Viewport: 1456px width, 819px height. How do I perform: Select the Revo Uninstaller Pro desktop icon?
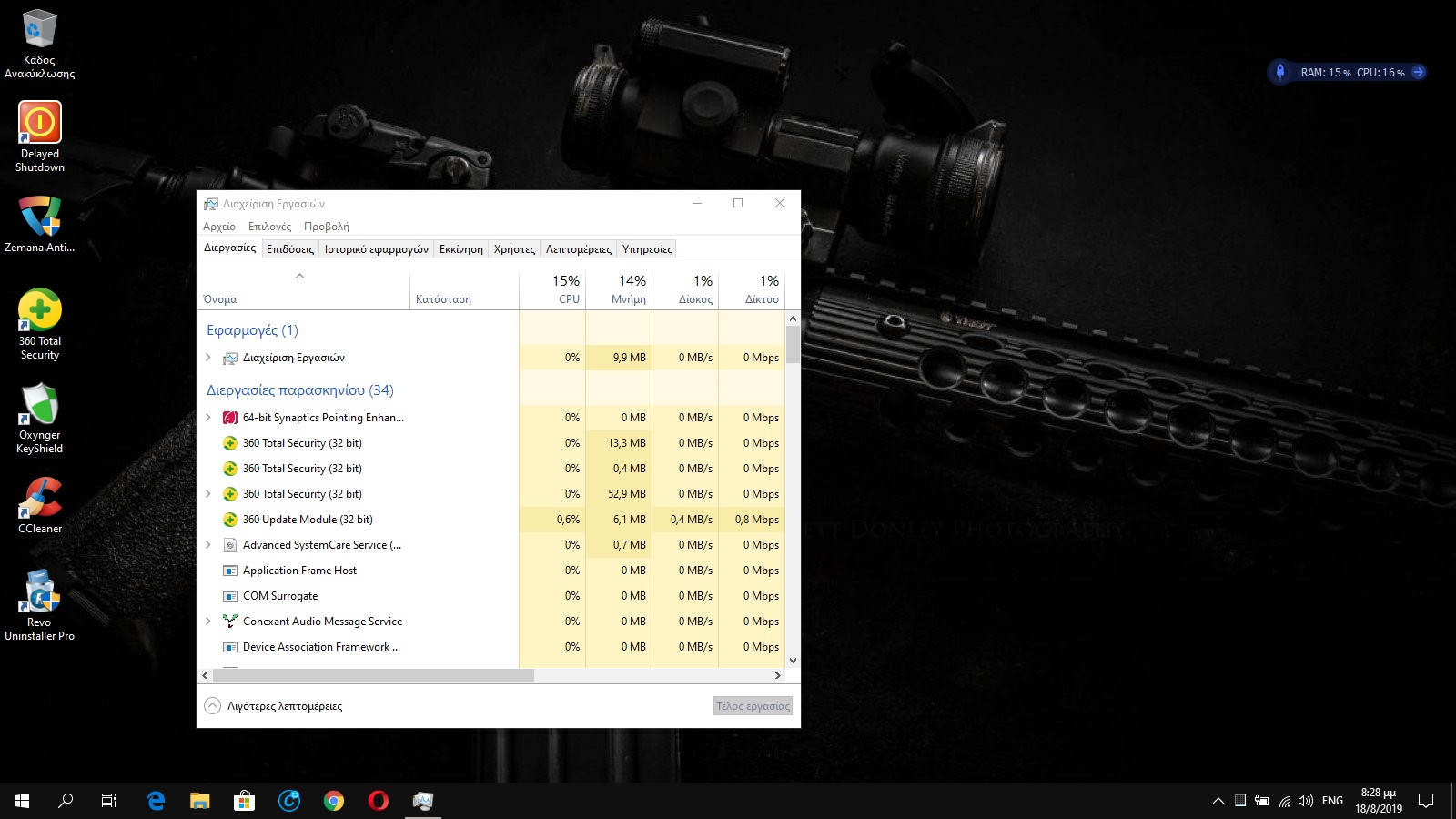pos(39,605)
